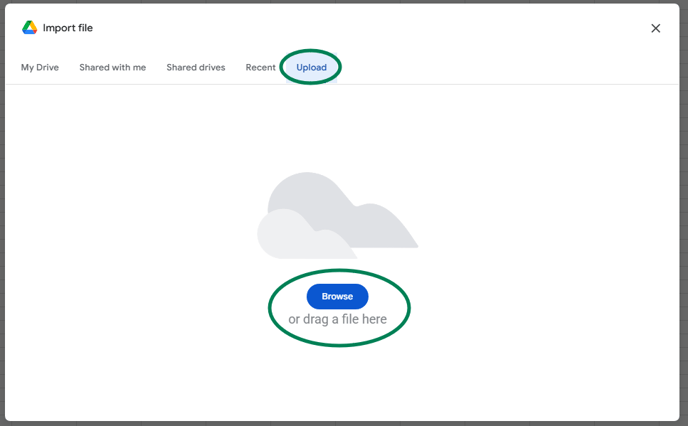Image resolution: width=688 pixels, height=426 pixels.
Task: Select the highlighted Upload tab
Action: (x=311, y=67)
